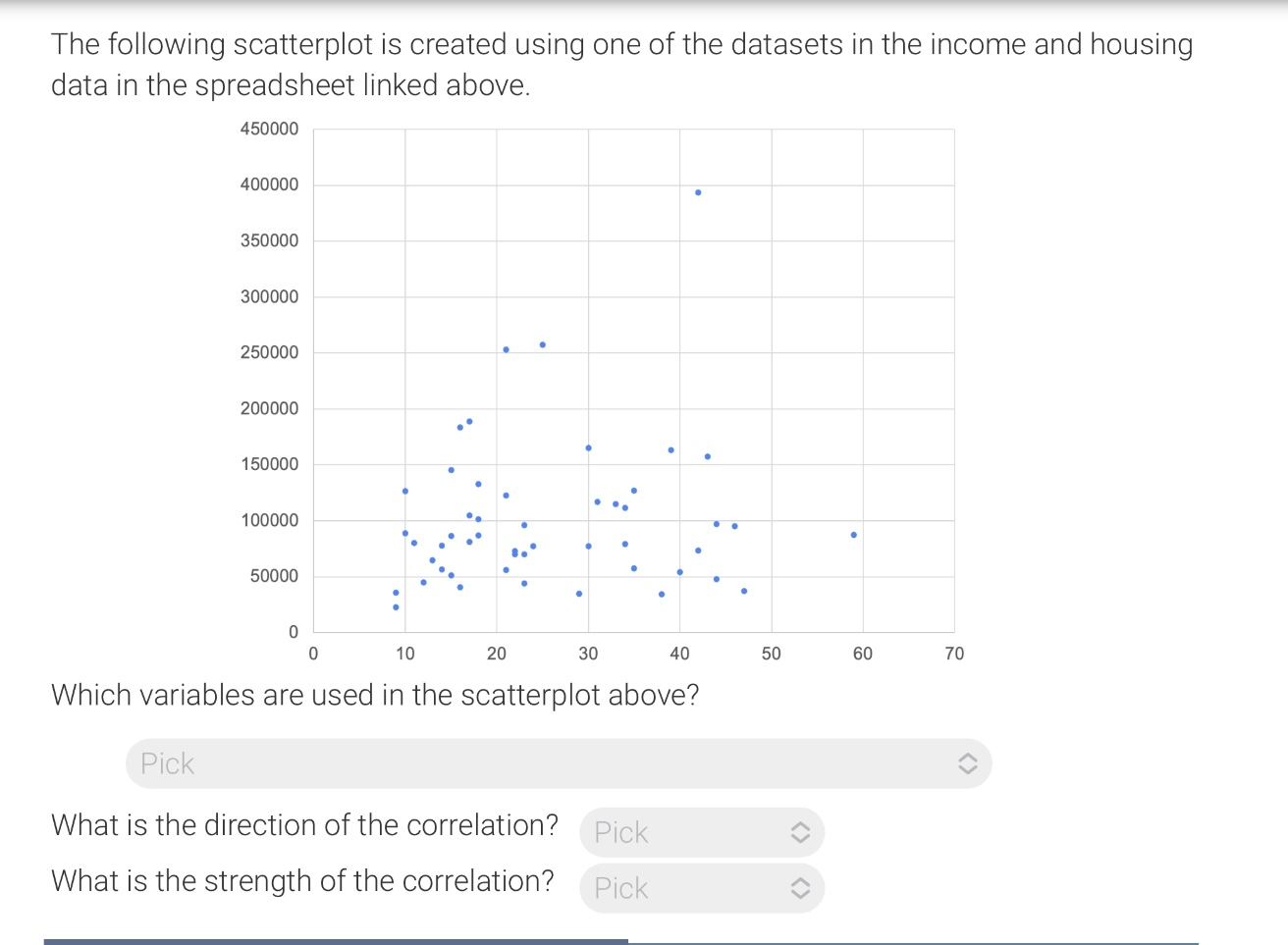Click the question text about correlation strength

point(302,881)
